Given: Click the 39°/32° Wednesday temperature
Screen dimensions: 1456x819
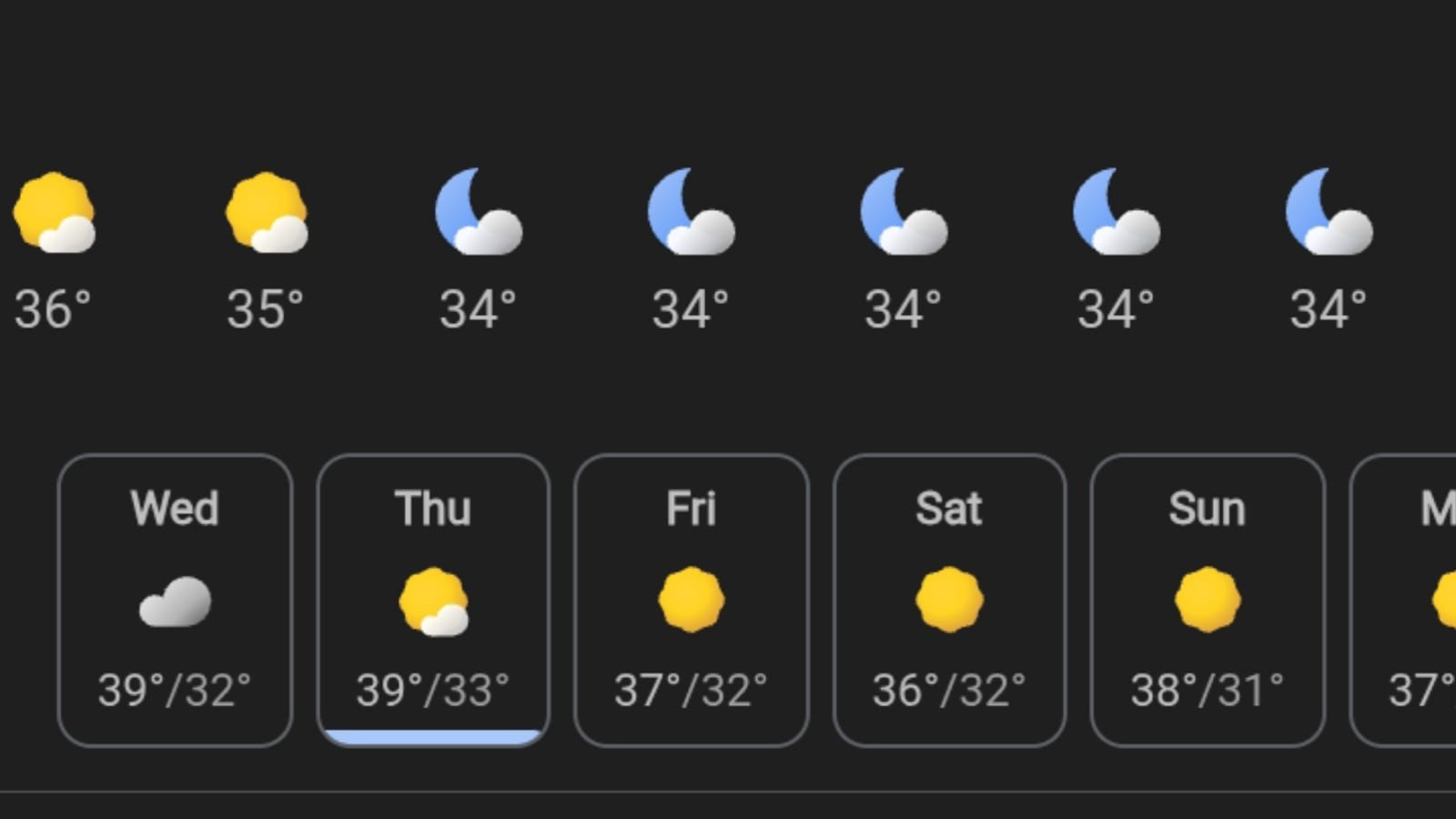Looking at the screenshot, I should [x=175, y=690].
